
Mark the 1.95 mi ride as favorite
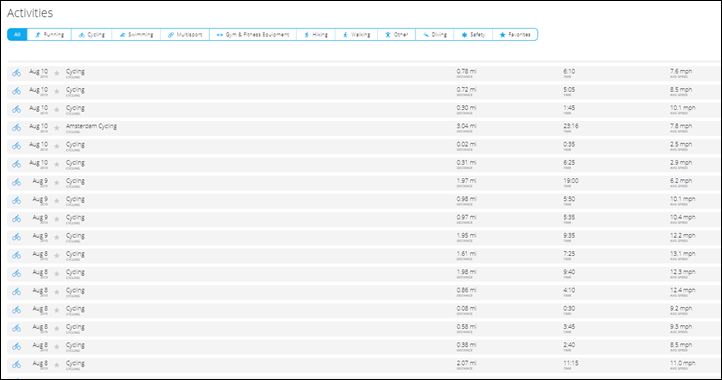coord(57,237)
